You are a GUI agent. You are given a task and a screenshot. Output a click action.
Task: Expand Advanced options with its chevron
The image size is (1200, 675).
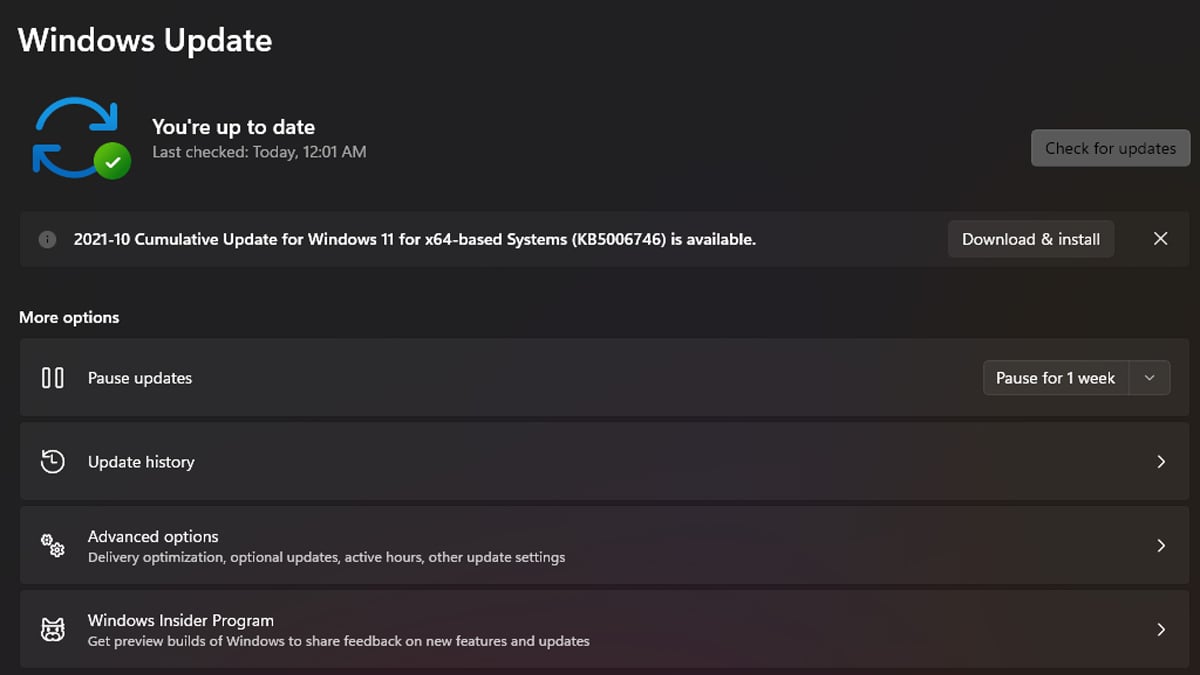(1161, 546)
